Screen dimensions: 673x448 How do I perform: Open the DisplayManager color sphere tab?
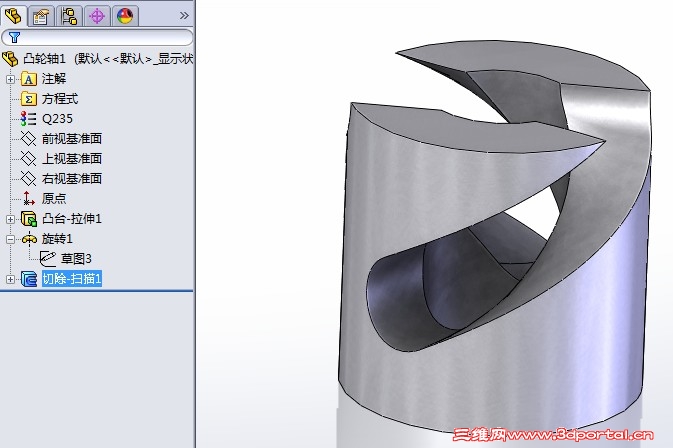click(x=125, y=16)
